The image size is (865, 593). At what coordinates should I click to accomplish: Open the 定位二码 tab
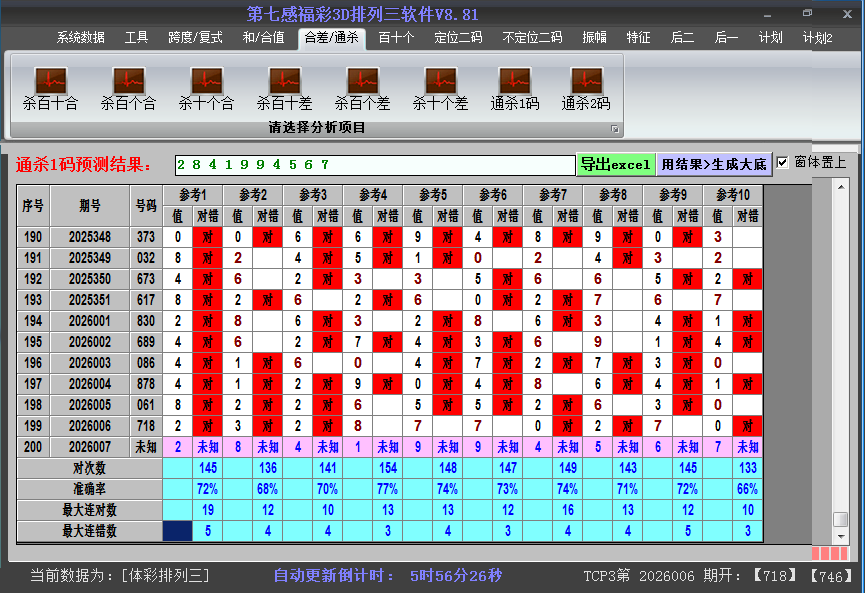pos(458,38)
